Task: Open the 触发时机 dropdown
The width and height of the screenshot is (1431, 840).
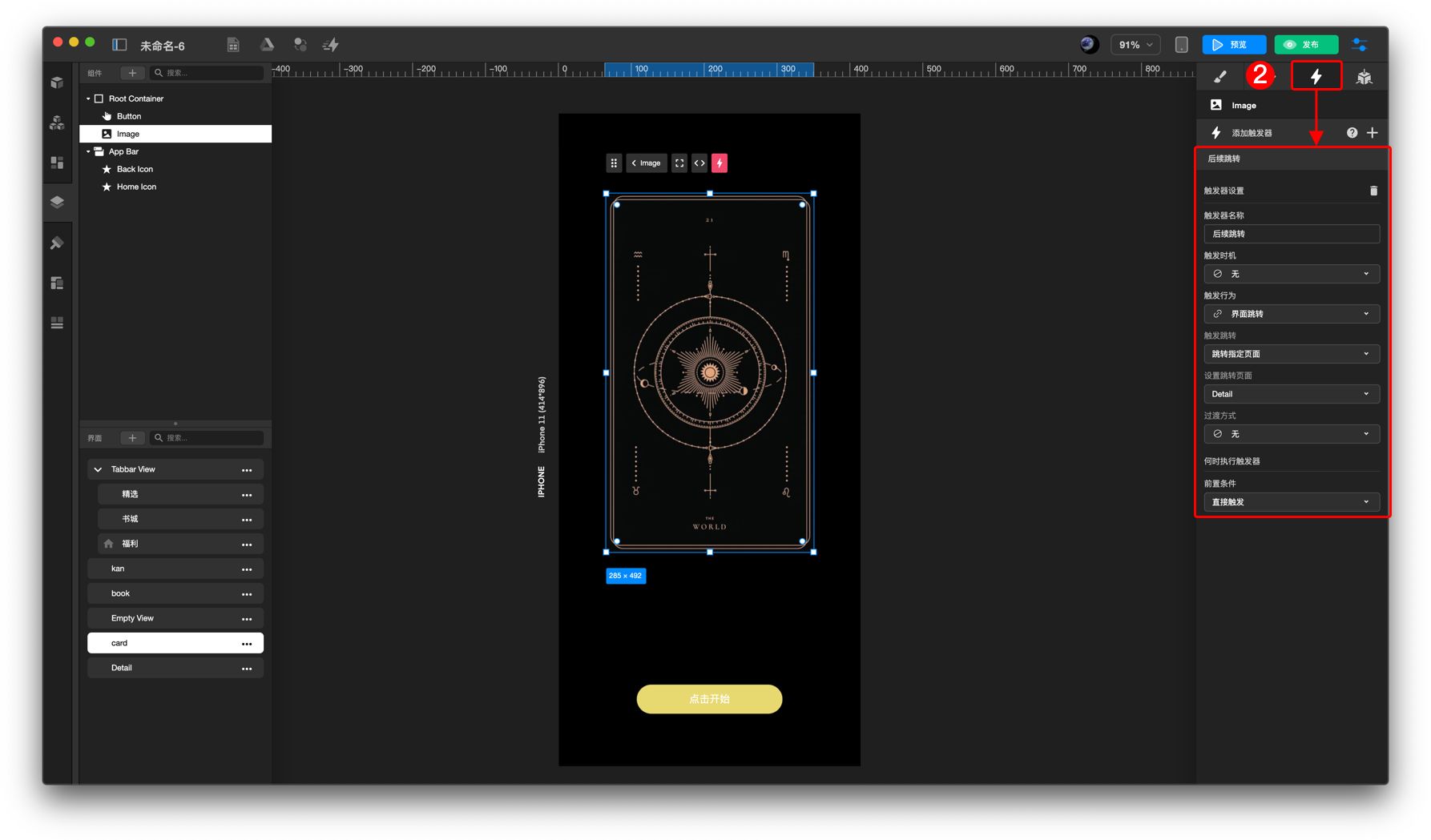Action: 1292,274
